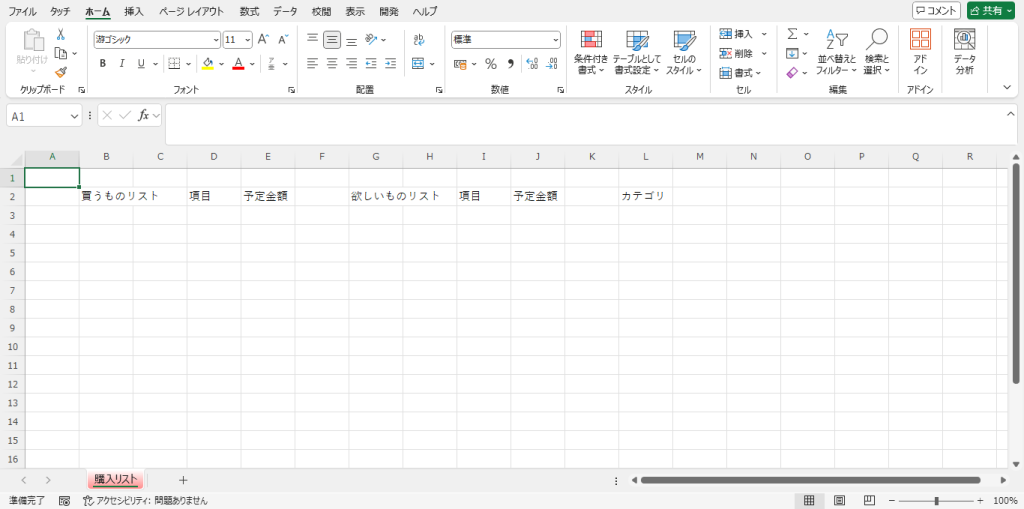This screenshot has width=1024, height=509.
Task: Click the Format Painter brush icon
Action: coord(61,72)
